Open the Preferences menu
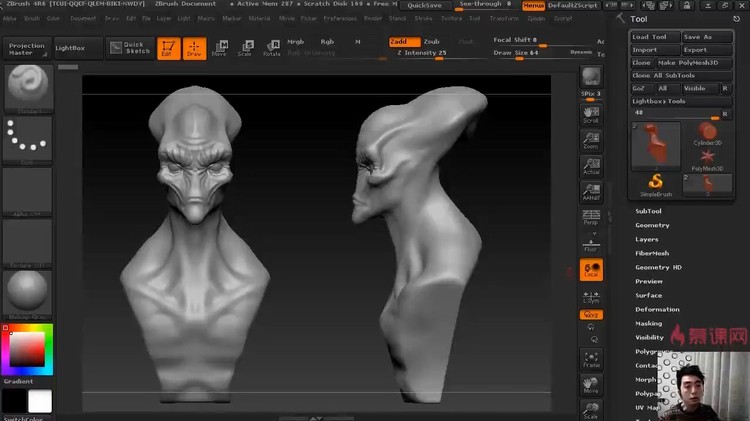Image resolution: width=750 pixels, height=421 pixels. (x=339, y=18)
